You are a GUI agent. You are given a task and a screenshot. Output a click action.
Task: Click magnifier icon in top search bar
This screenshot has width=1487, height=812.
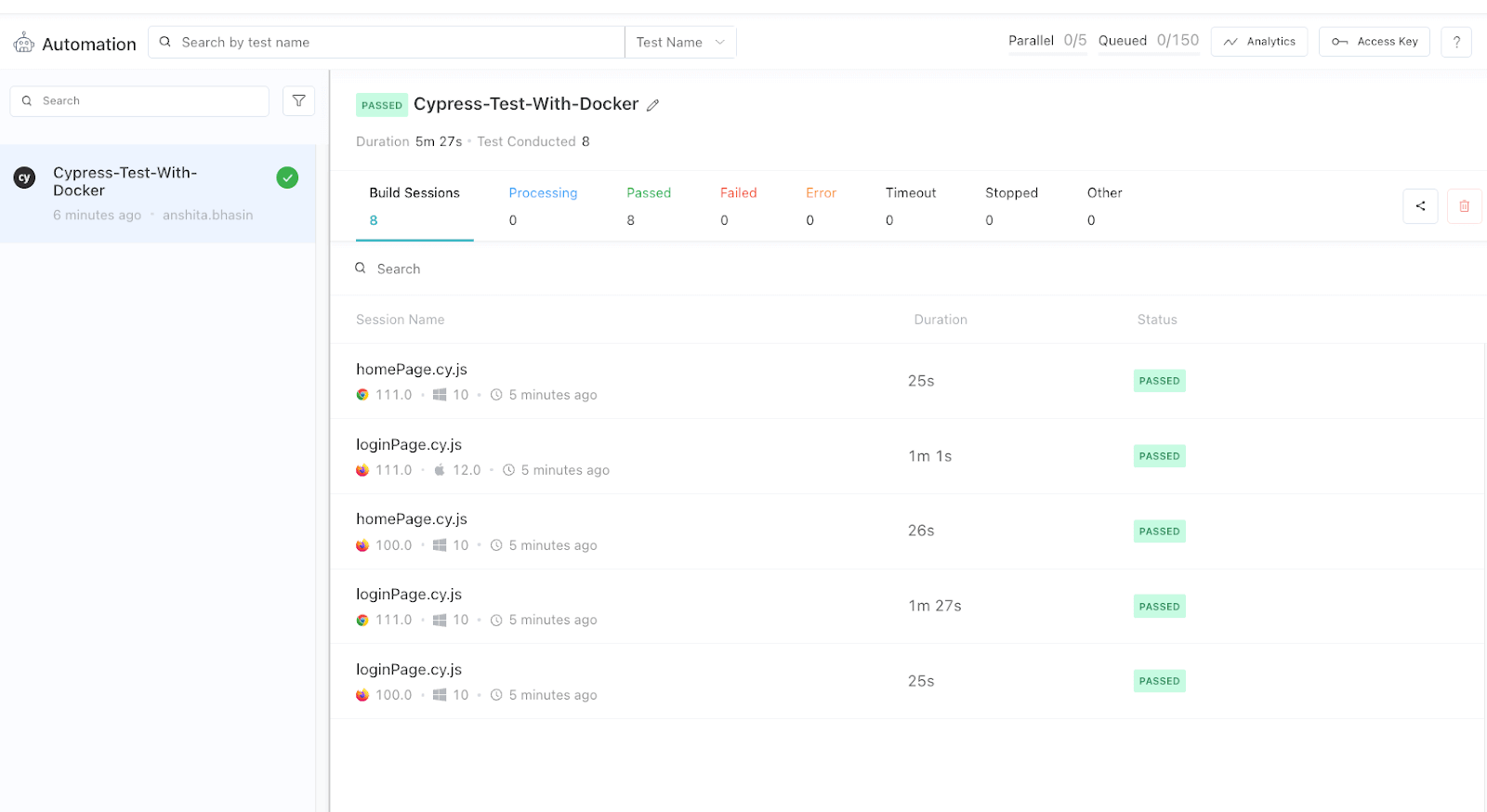pos(165,42)
